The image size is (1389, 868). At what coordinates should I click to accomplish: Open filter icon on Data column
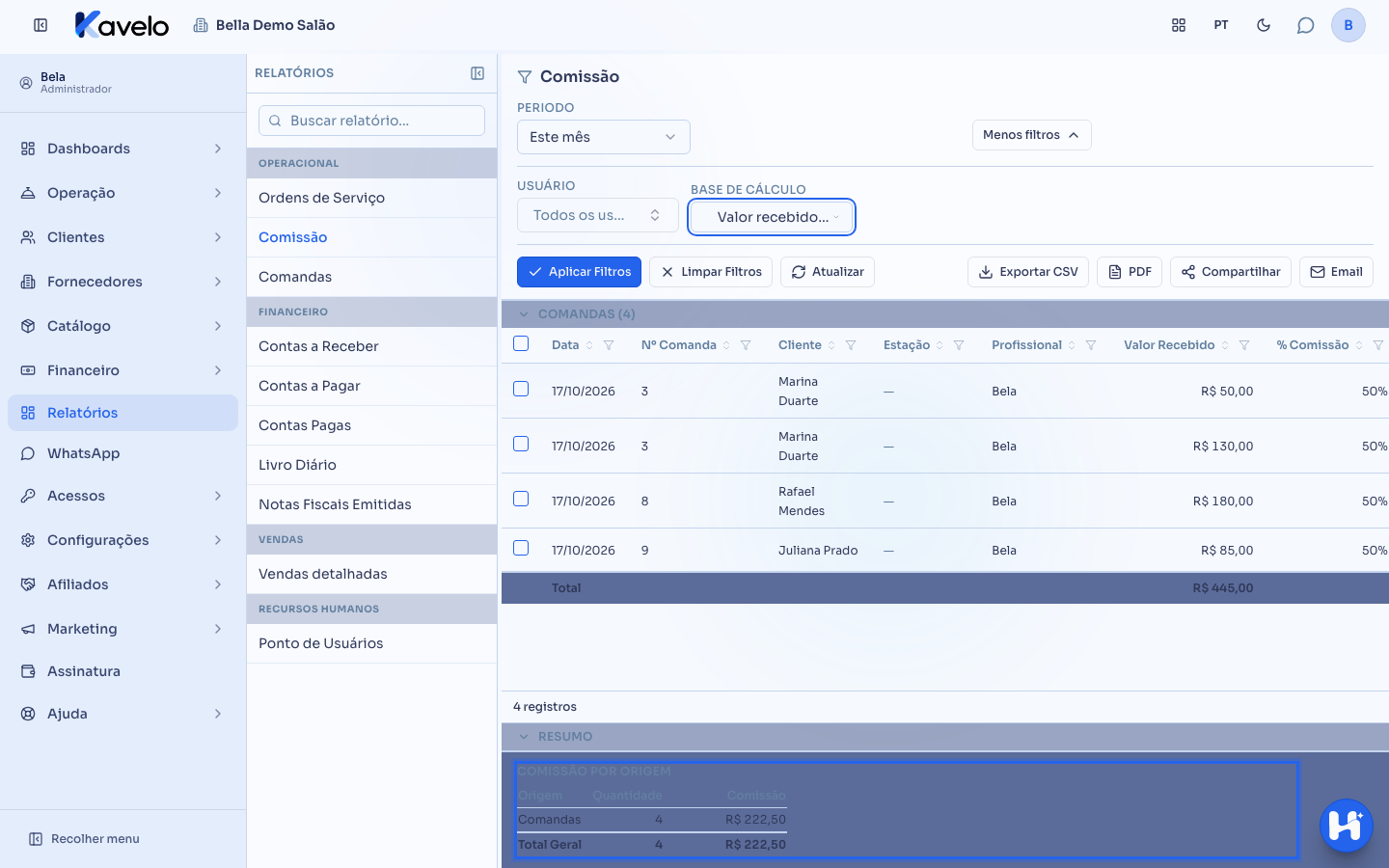(x=609, y=345)
